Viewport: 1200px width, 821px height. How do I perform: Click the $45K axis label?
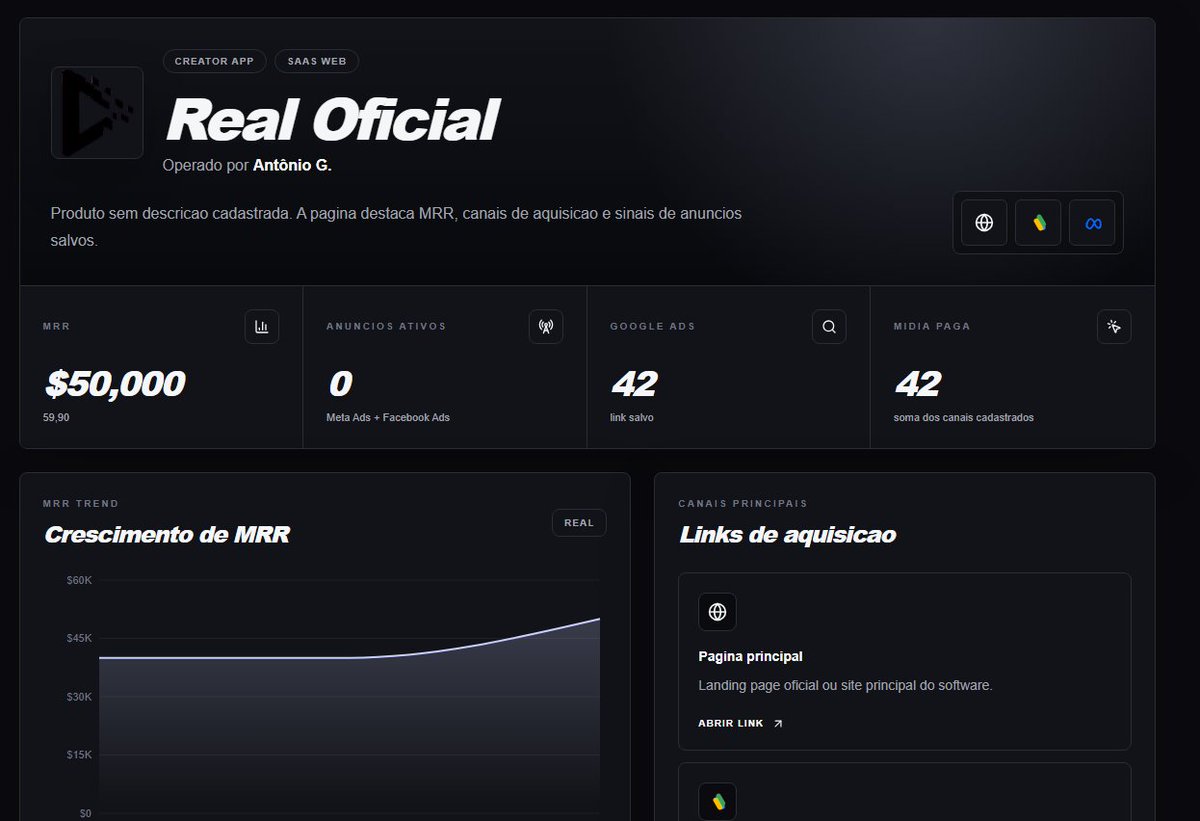pos(80,638)
